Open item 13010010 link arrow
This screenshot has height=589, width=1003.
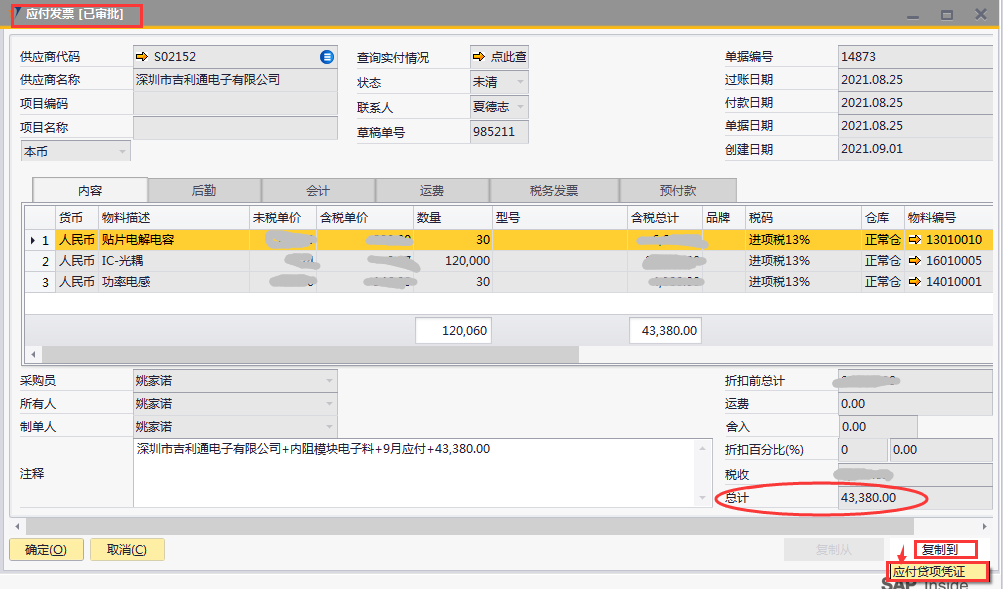pos(914,240)
